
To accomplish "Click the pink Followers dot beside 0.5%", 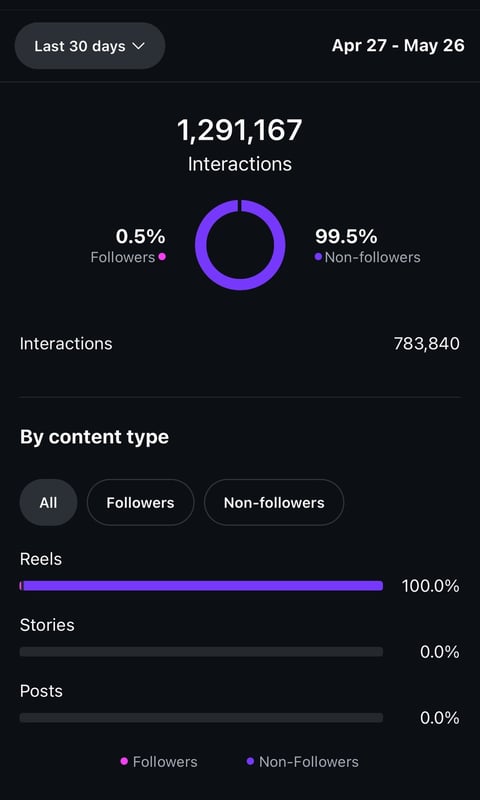I will (x=162, y=257).
